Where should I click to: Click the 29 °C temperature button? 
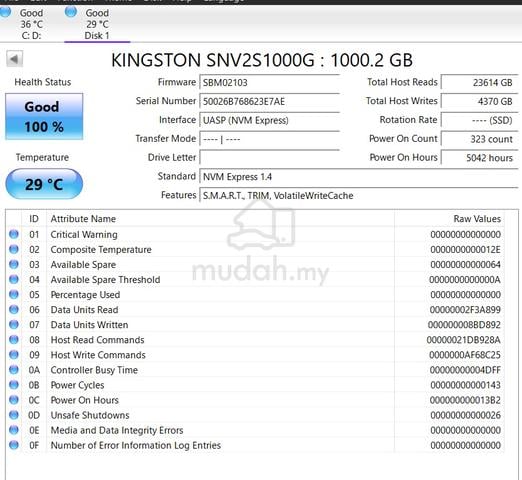pos(44,184)
